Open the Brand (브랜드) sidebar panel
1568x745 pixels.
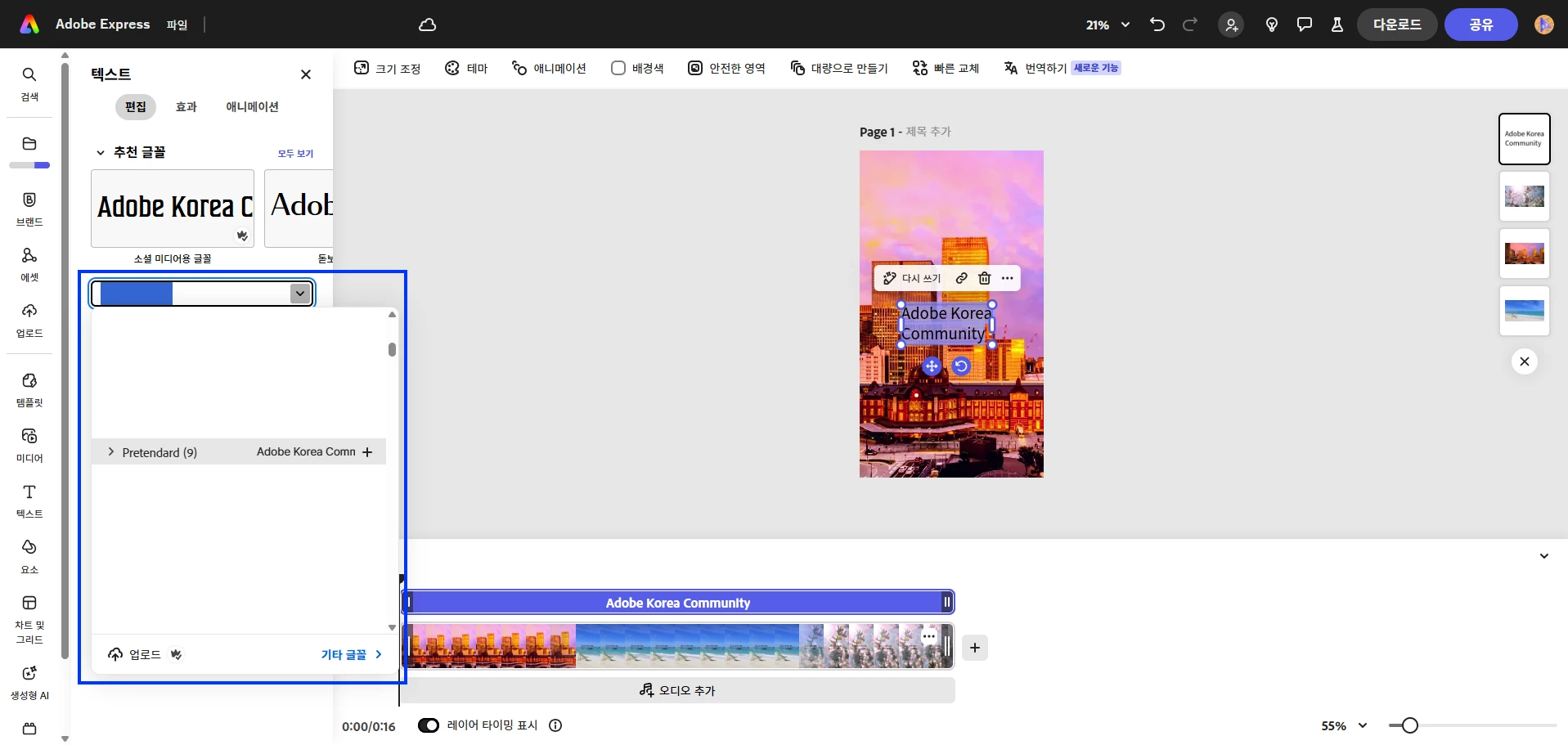[x=29, y=209]
